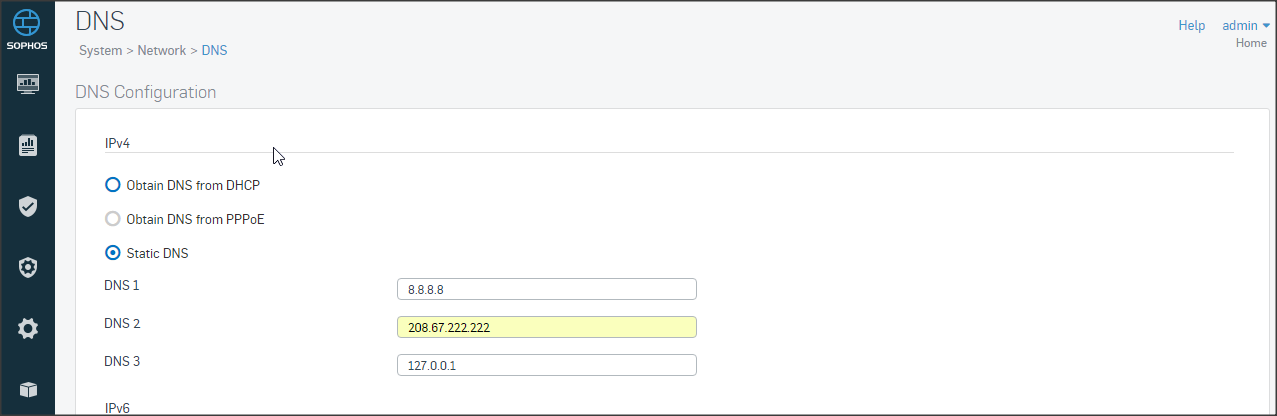Choose the Static DNS radio button
The height and width of the screenshot is (416, 1277).
(113, 253)
